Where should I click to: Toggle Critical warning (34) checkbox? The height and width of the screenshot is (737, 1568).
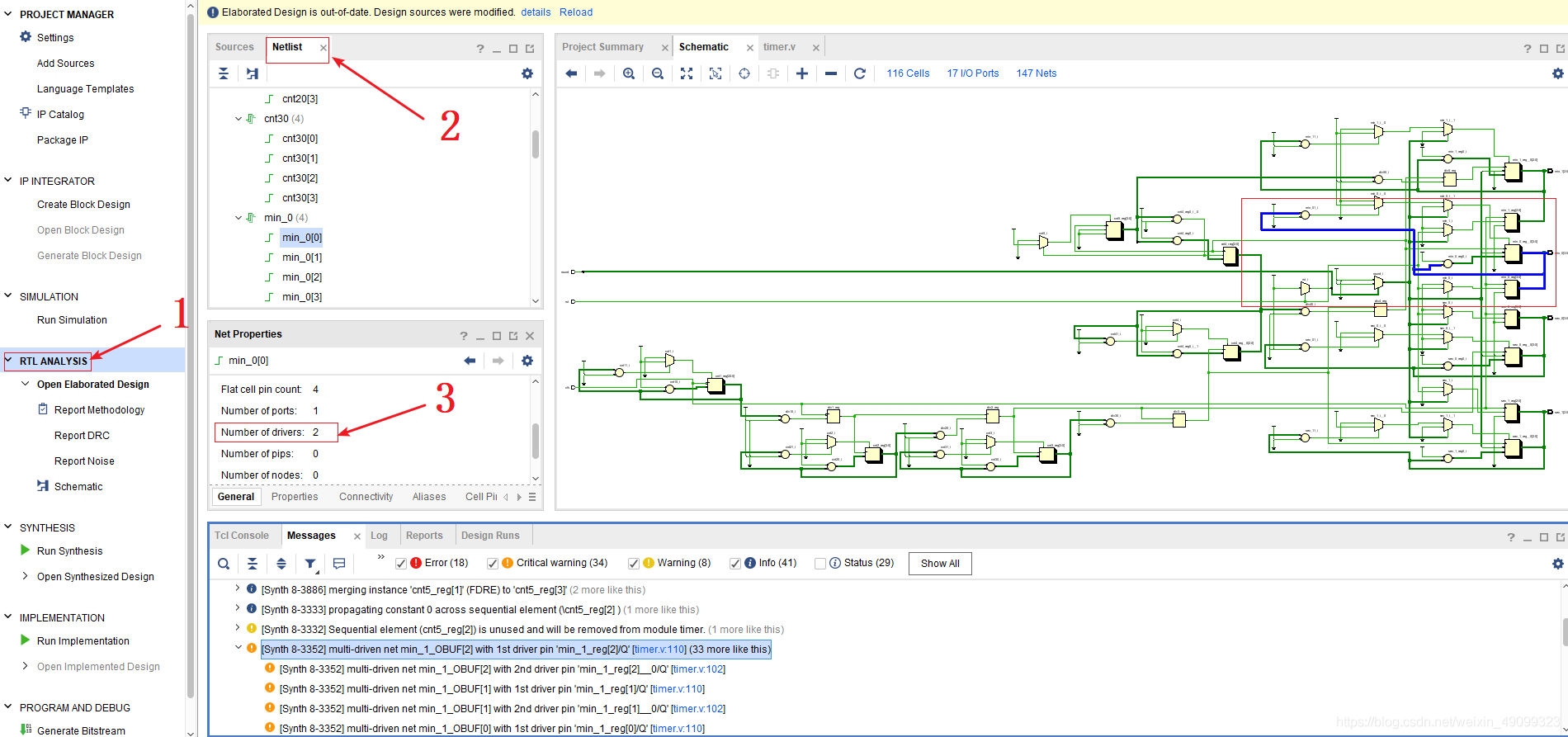tap(493, 564)
